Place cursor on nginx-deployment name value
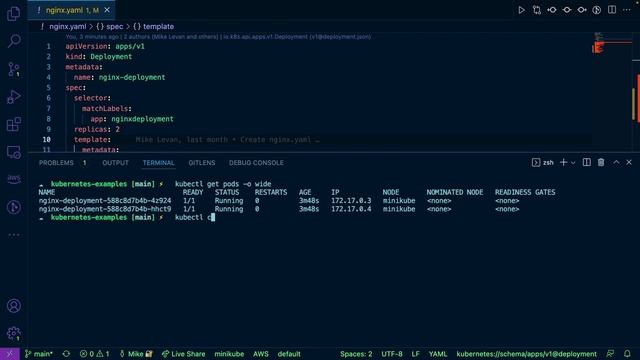The image size is (640, 360). coord(132,78)
